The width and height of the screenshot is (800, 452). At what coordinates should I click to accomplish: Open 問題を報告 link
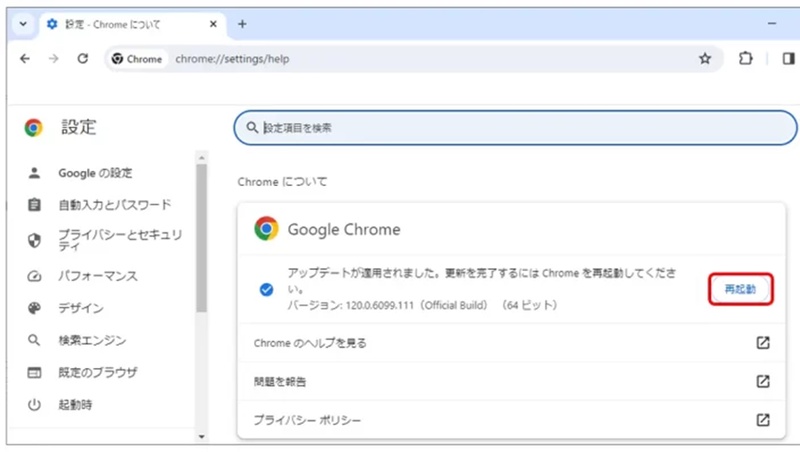(x=512, y=382)
